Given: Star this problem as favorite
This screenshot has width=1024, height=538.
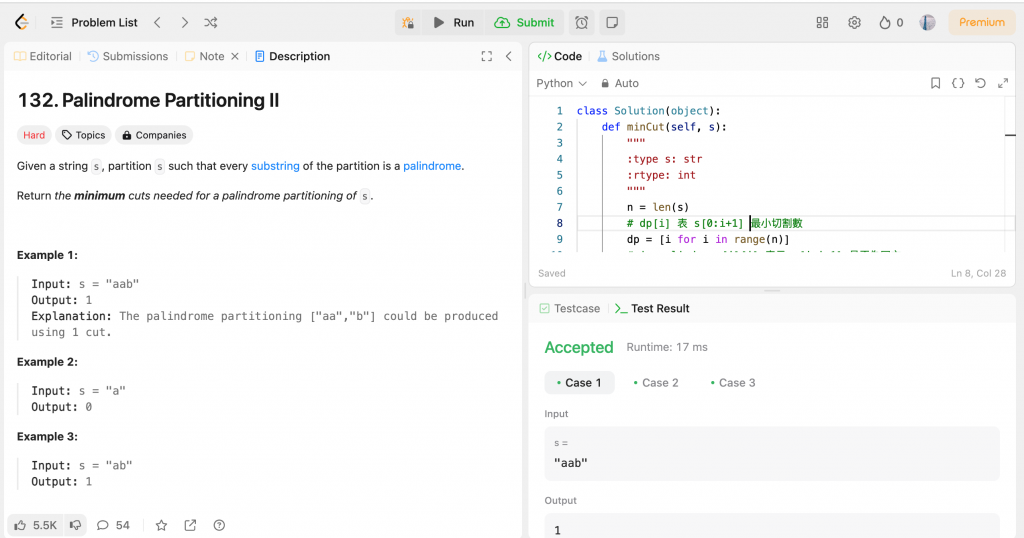Looking at the screenshot, I should [161, 525].
